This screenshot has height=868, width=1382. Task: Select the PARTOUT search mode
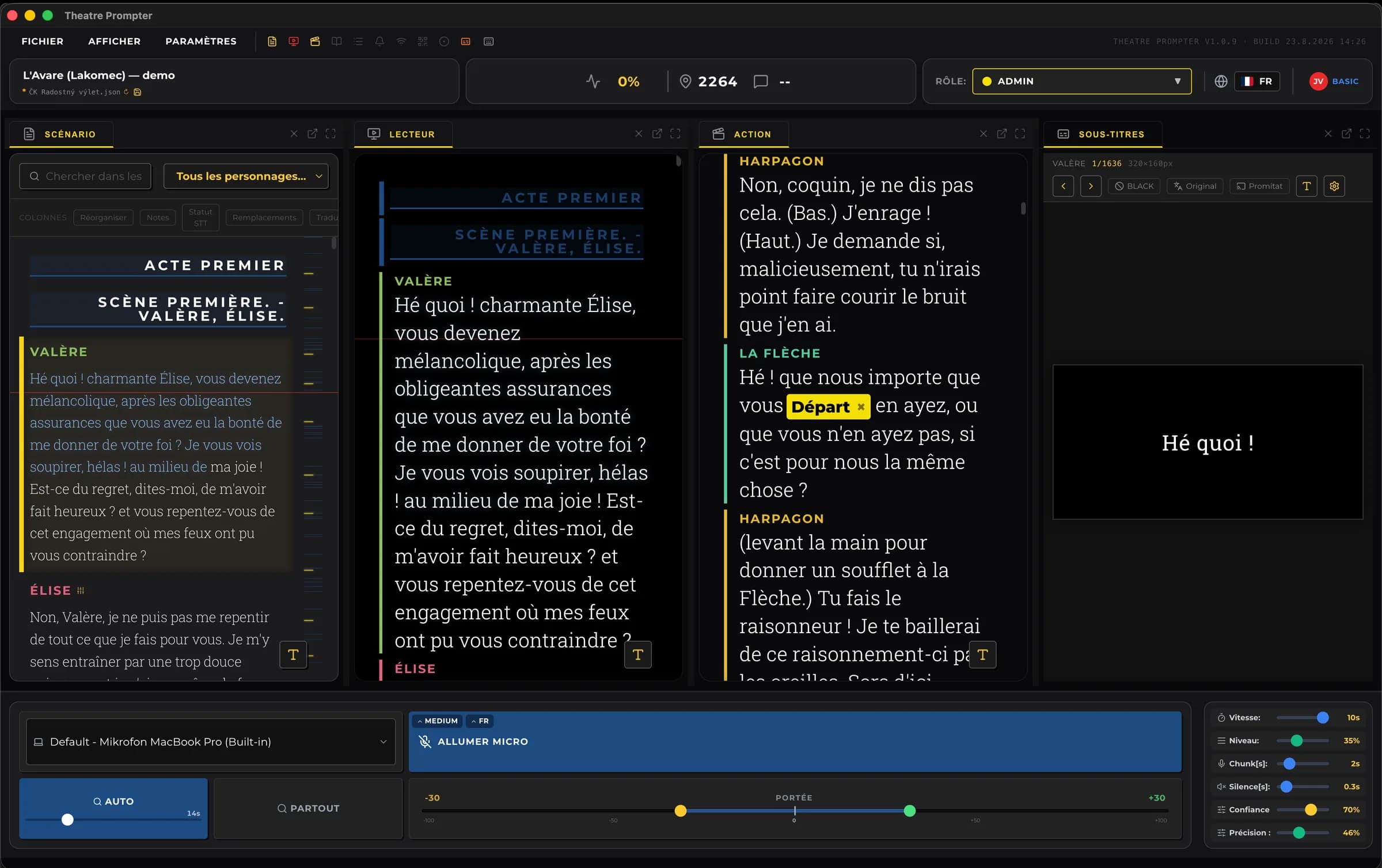308,808
